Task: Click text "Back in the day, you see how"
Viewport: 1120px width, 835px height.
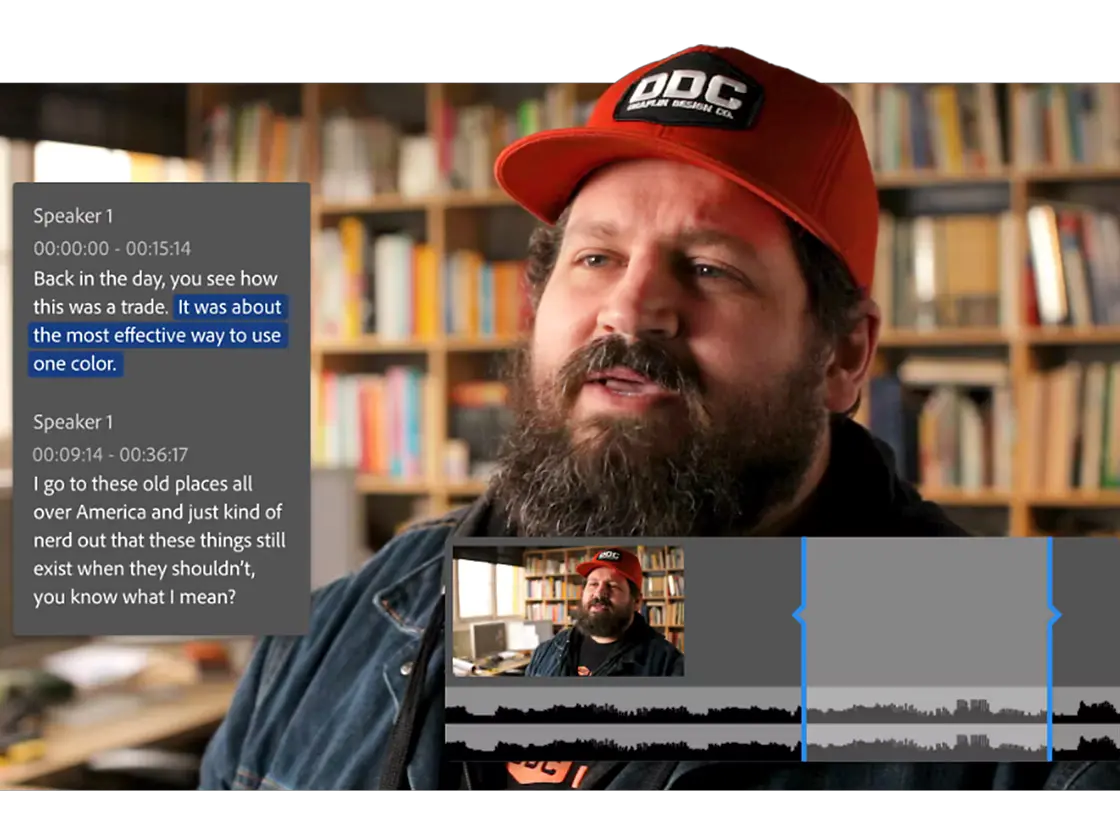Action: 155,279
